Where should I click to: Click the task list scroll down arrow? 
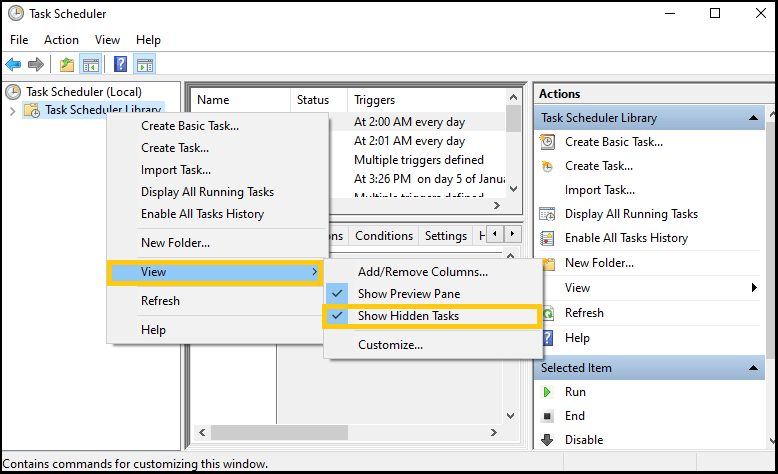point(514,189)
